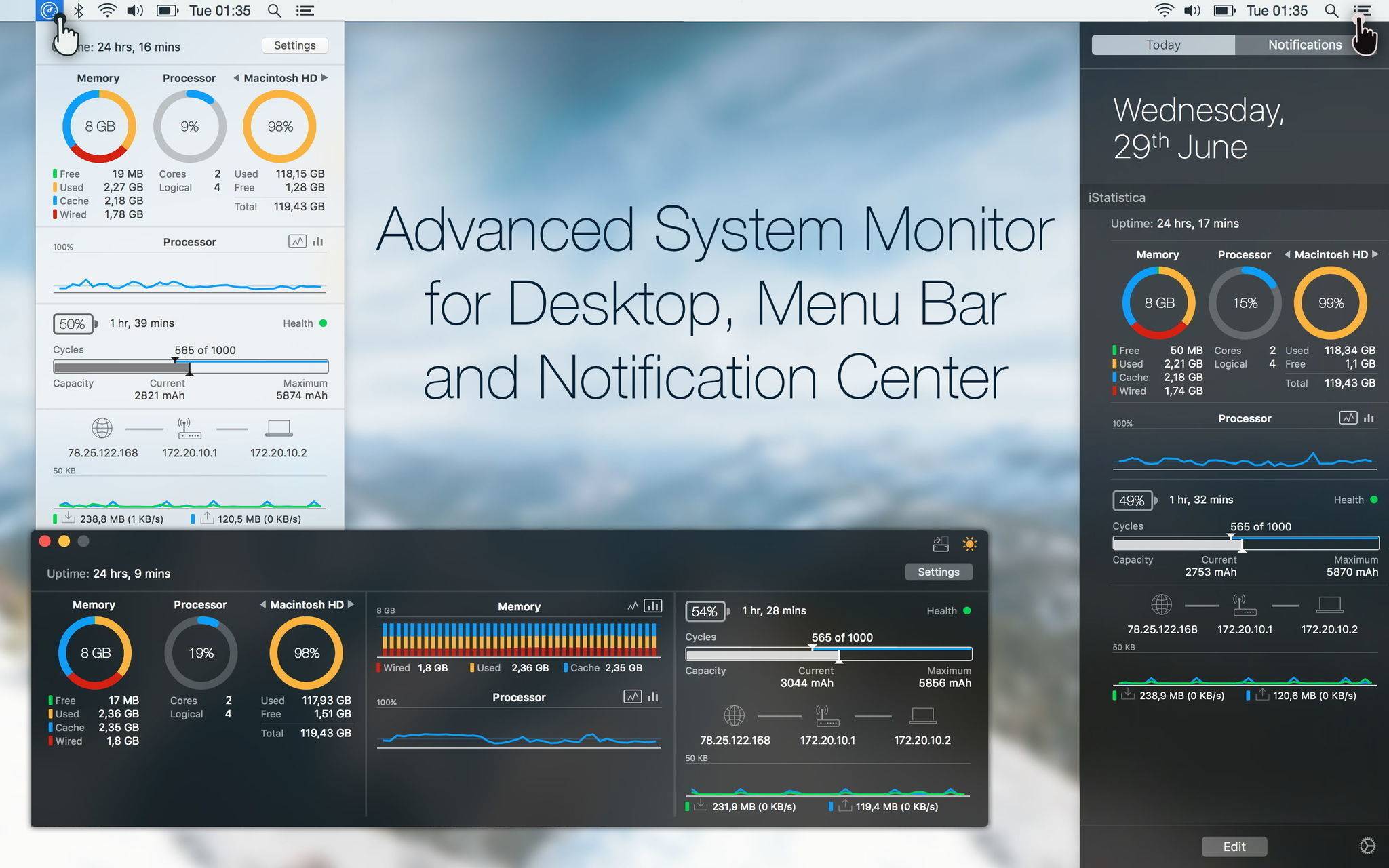The width and height of the screenshot is (1389, 868).
Task: Click the 5870 mAh maximum capacity value
Action: pos(1352,572)
